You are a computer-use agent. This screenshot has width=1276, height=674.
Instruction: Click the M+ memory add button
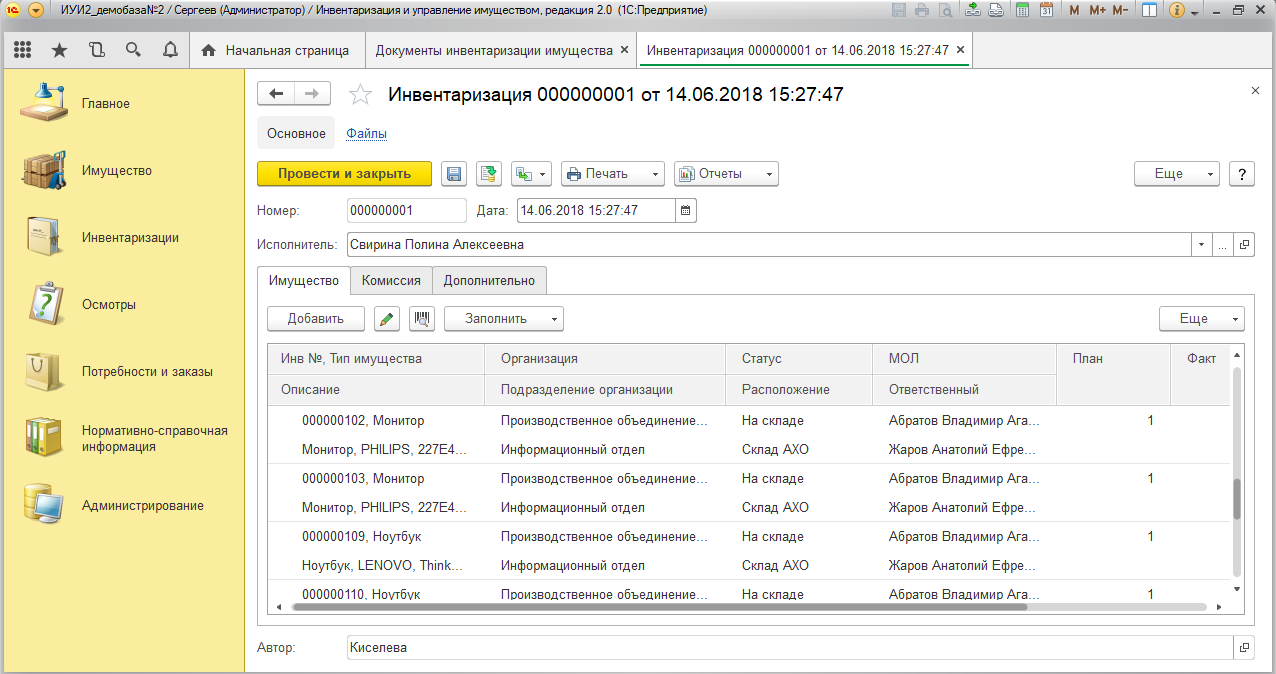tap(1097, 10)
